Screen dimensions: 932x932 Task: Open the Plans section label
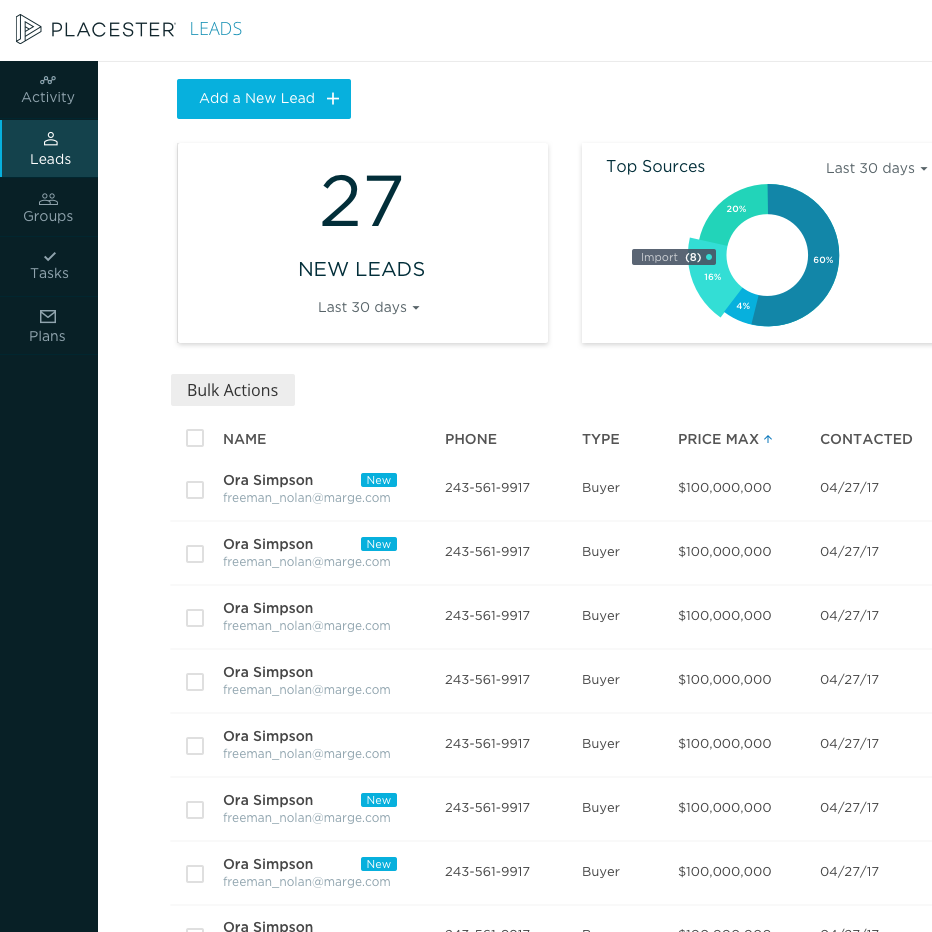48,336
